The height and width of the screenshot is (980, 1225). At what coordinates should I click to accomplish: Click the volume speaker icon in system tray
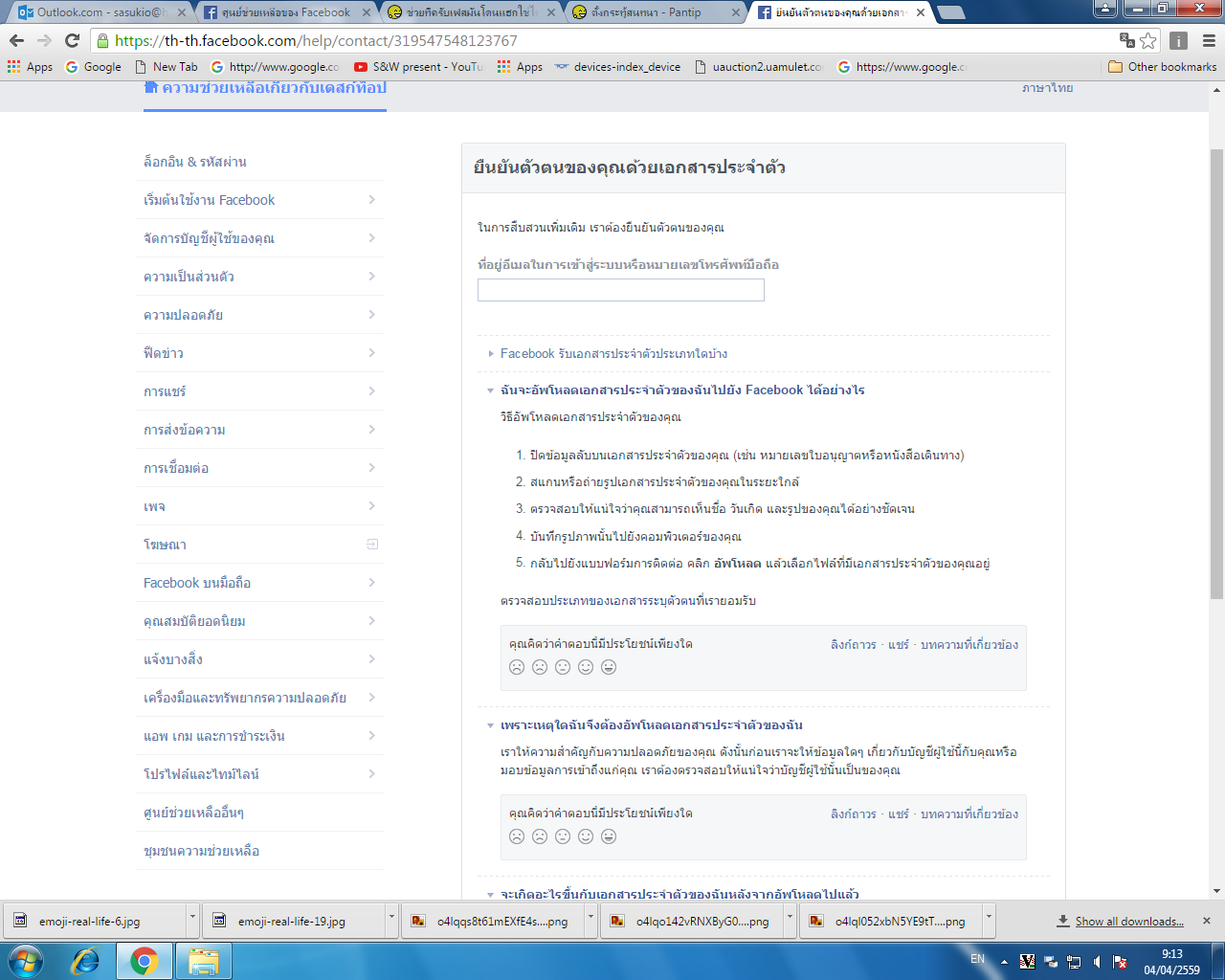(1097, 962)
